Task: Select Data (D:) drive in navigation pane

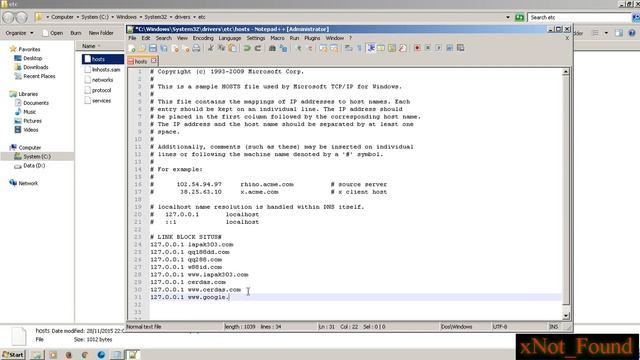Action: pos(30,166)
